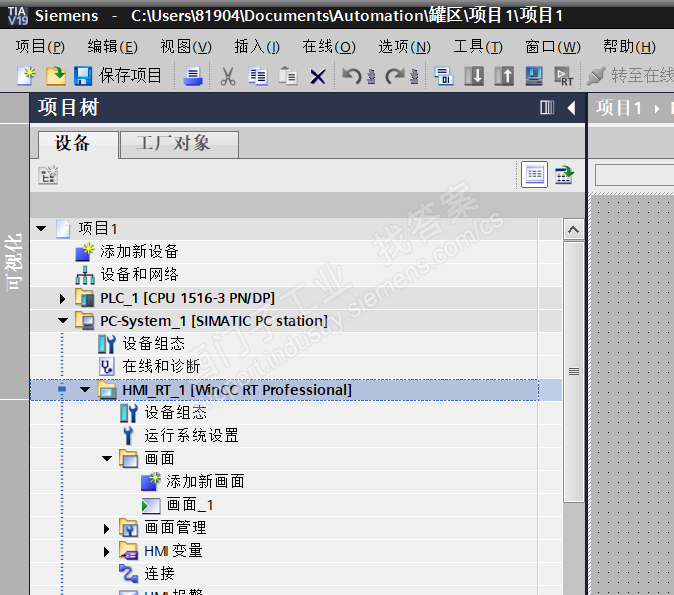Click the Go online plug icon
This screenshot has width=674, height=595.
click(597, 76)
